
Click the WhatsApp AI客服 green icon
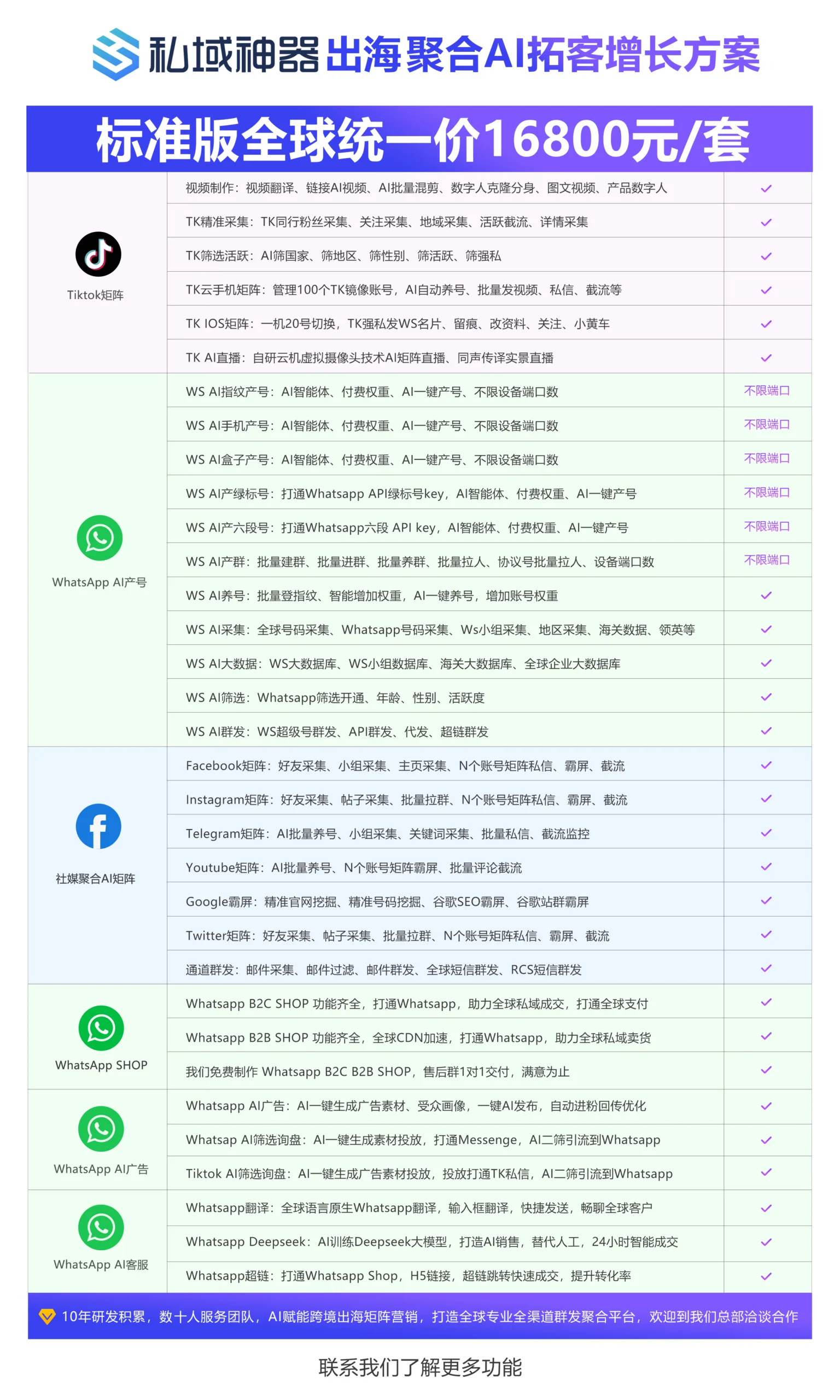point(101,1227)
